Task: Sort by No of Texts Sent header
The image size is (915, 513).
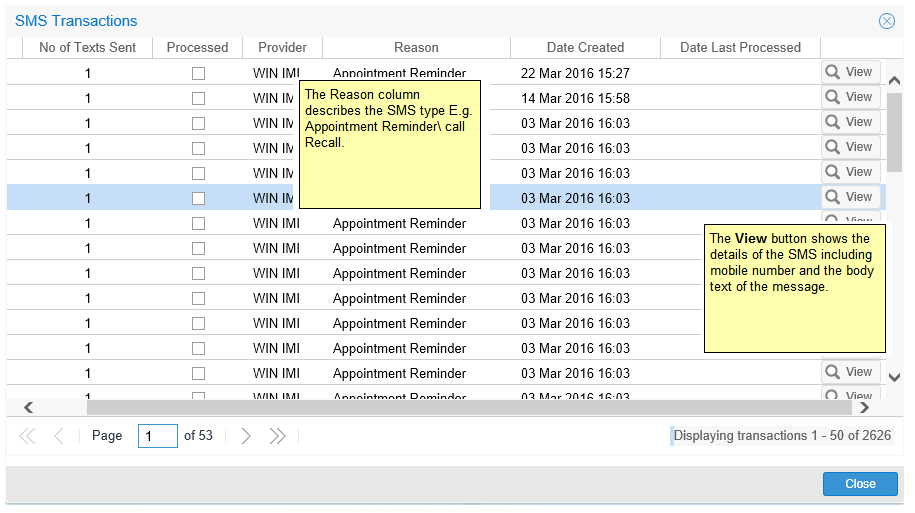Action: (x=87, y=47)
